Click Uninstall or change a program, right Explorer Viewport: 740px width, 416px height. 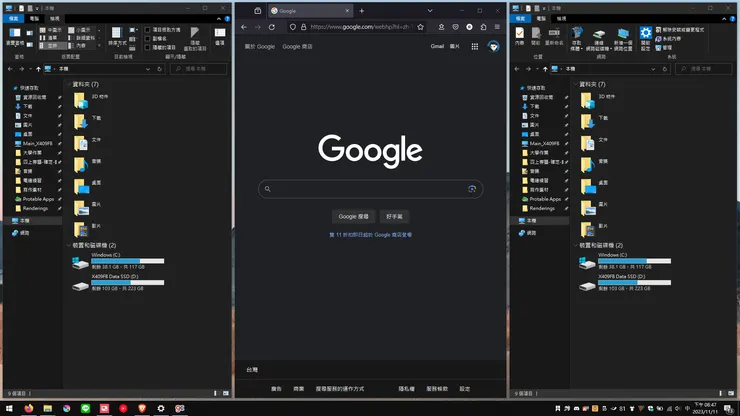pyautogui.click(x=680, y=30)
